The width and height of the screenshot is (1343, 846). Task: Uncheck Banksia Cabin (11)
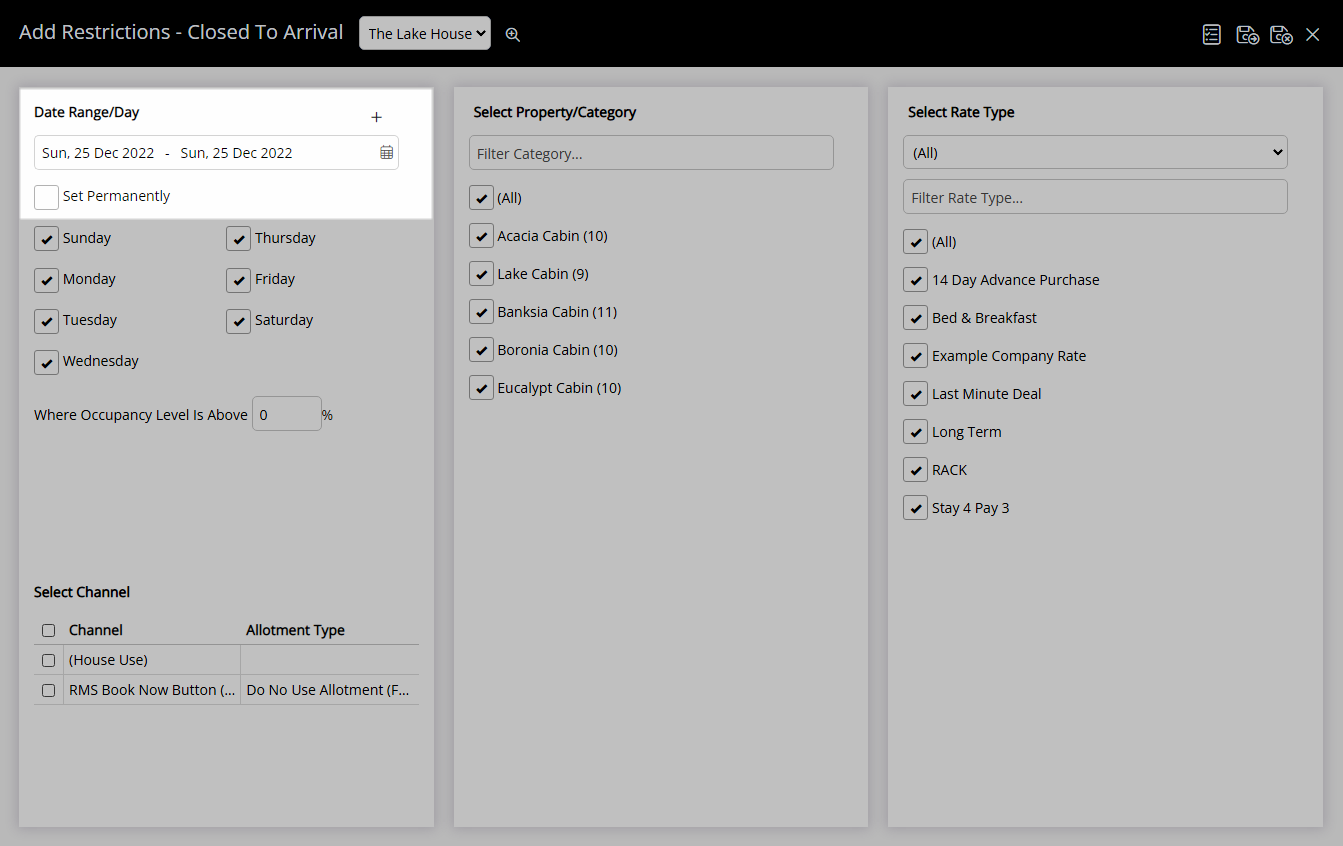click(x=481, y=312)
